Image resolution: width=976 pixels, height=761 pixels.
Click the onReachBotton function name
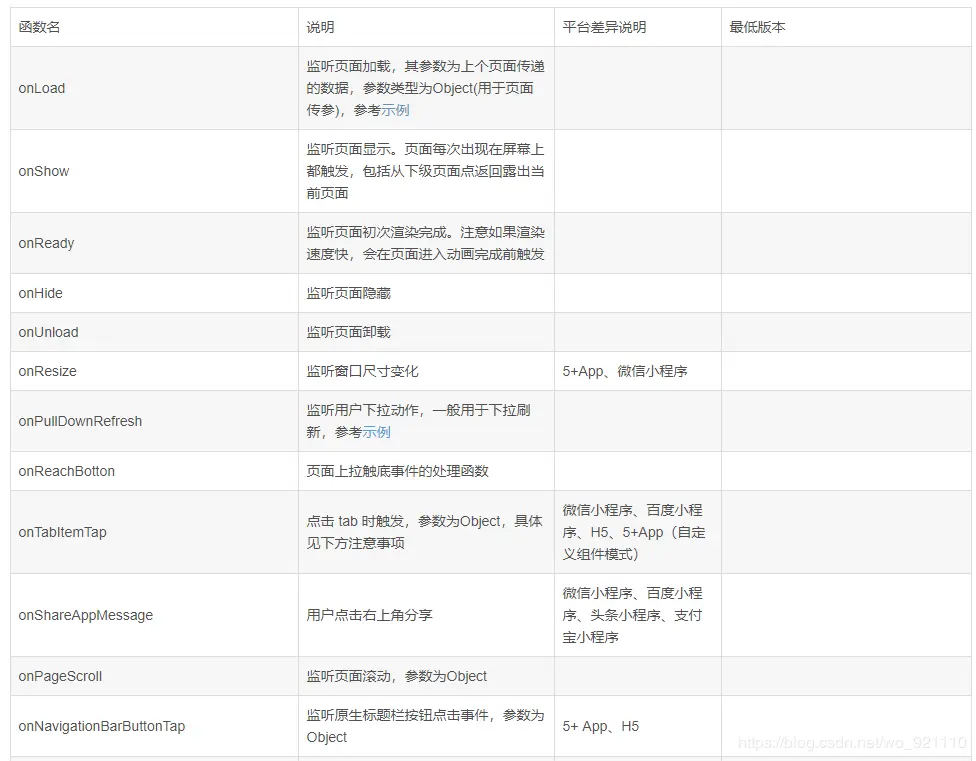pos(67,471)
